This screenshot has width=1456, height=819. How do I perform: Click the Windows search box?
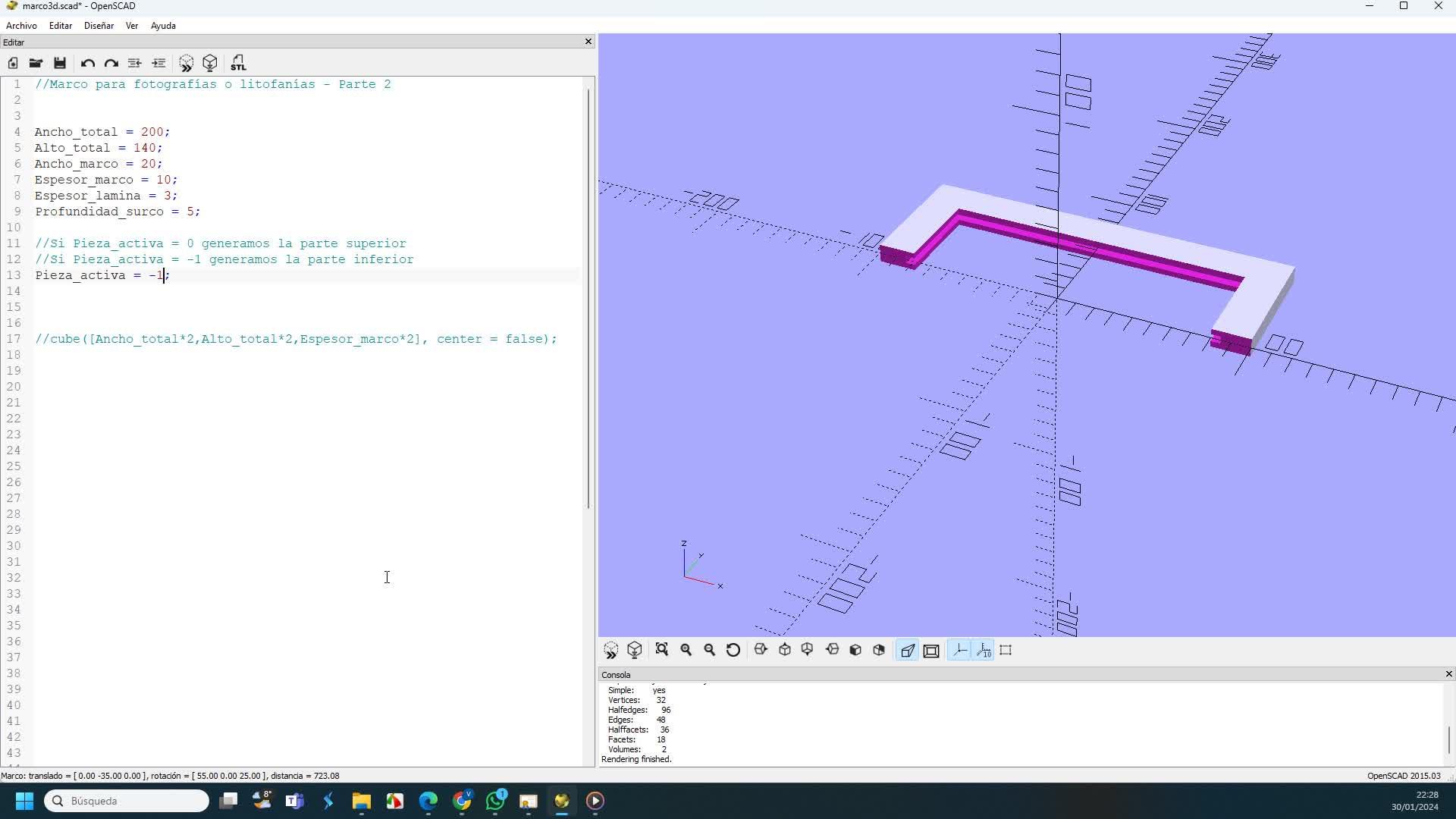(127, 801)
